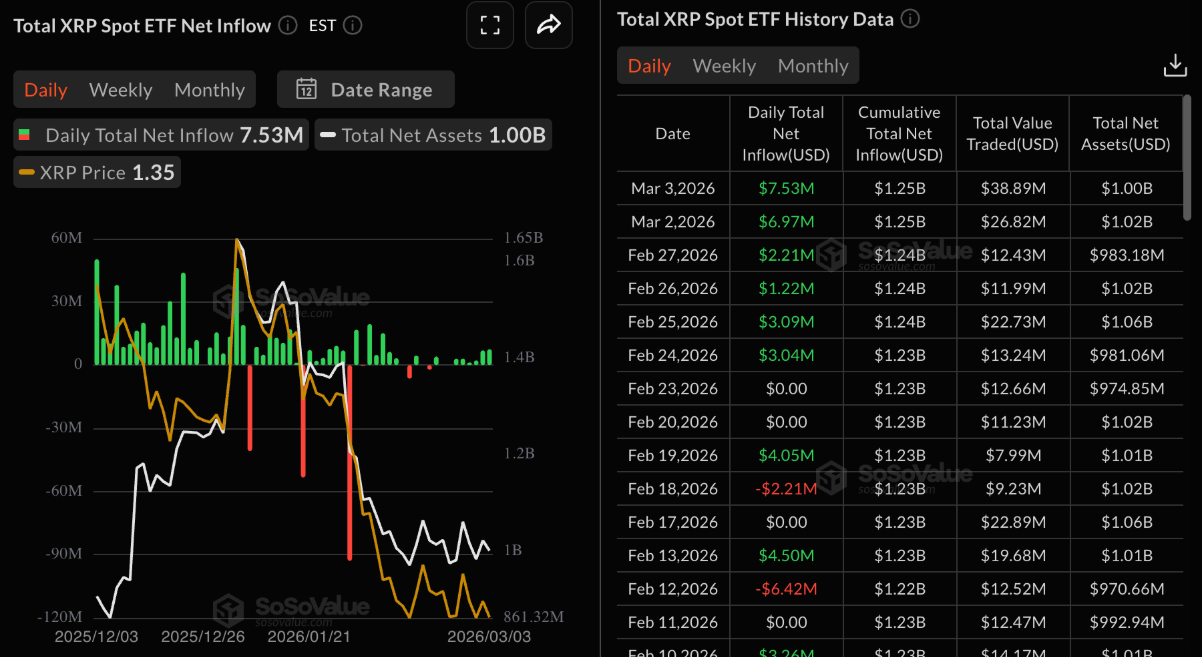Hide the Total Net Assets line
The width and height of the screenshot is (1202, 657).
[433, 135]
